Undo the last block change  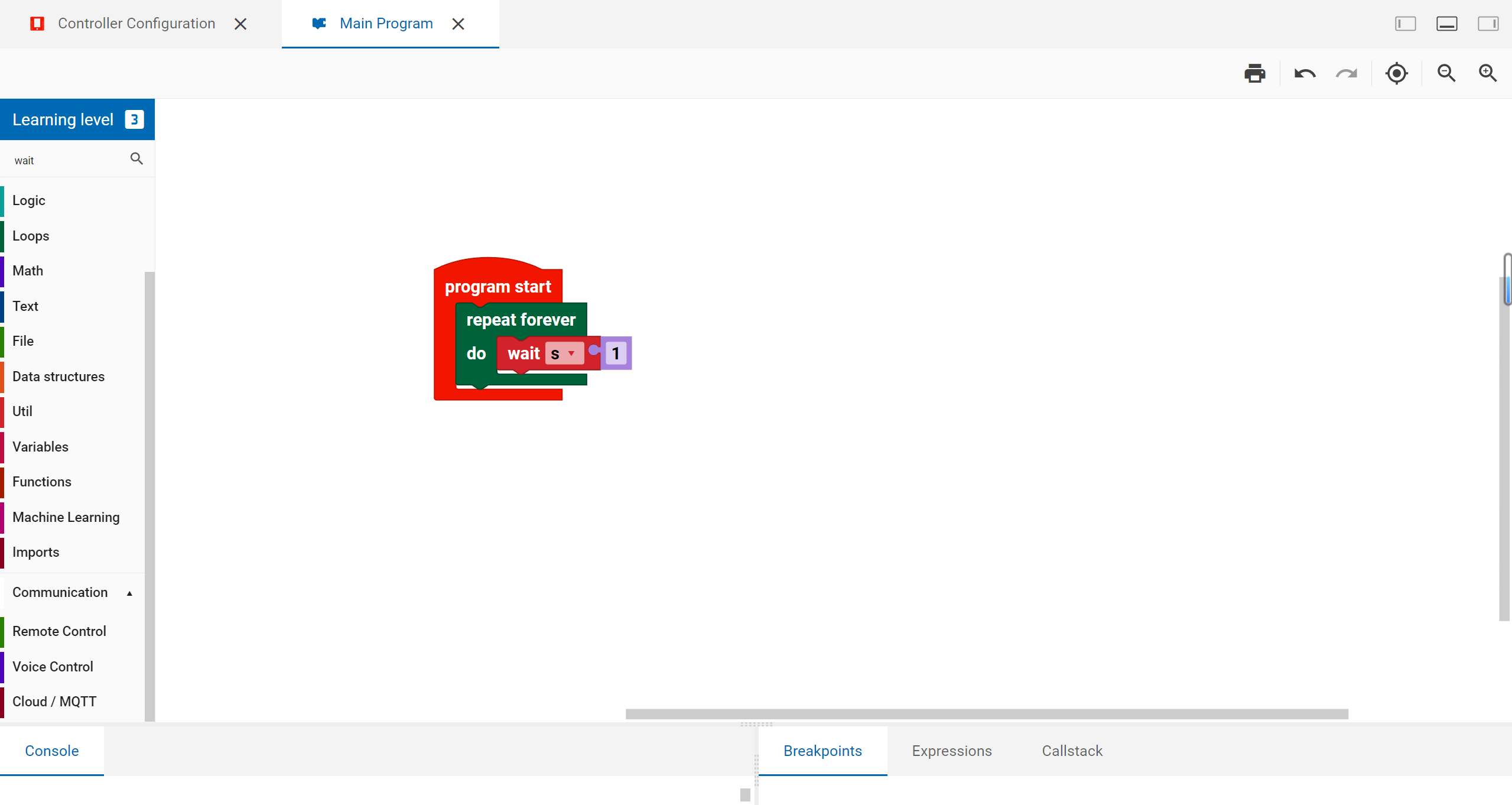[x=1305, y=73]
